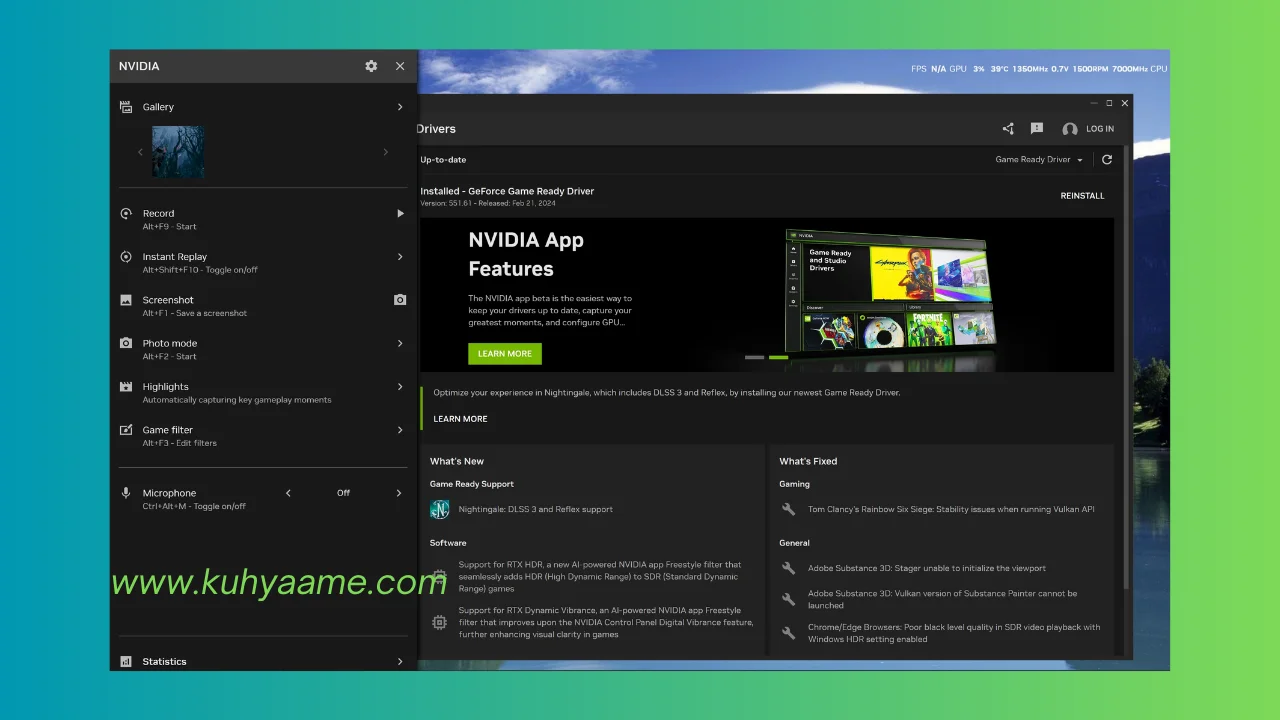Click the Nightingale game icon
Image resolution: width=1280 pixels, height=720 pixels.
[x=439, y=510]
